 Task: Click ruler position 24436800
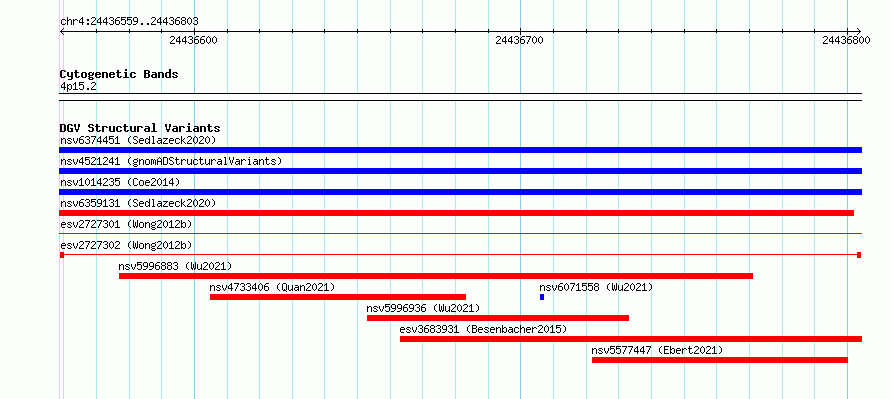click(846, 40)
